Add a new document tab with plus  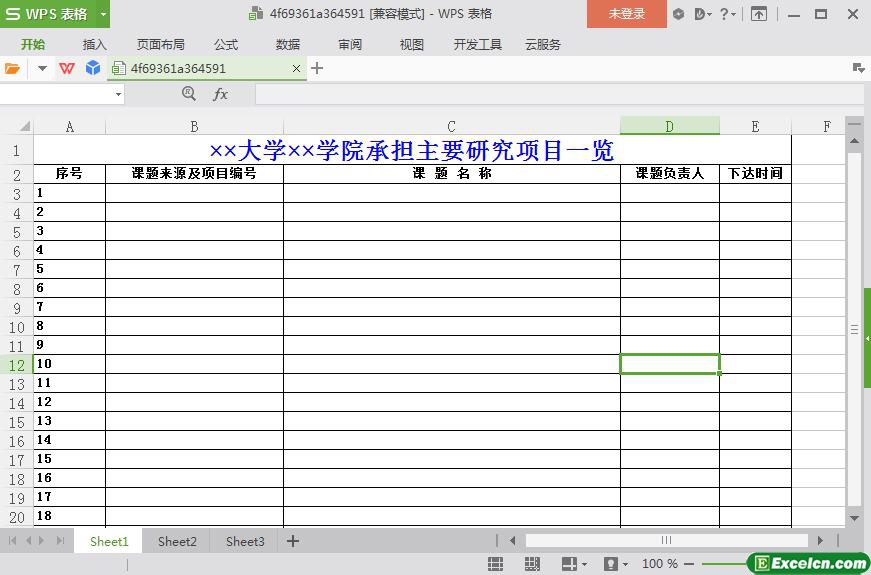tap(317, 68)
